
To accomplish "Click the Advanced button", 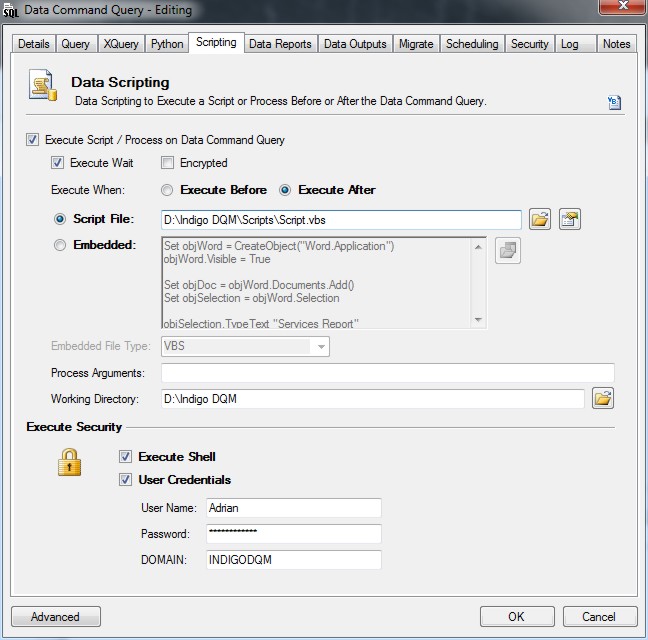I will coord(56,617).
